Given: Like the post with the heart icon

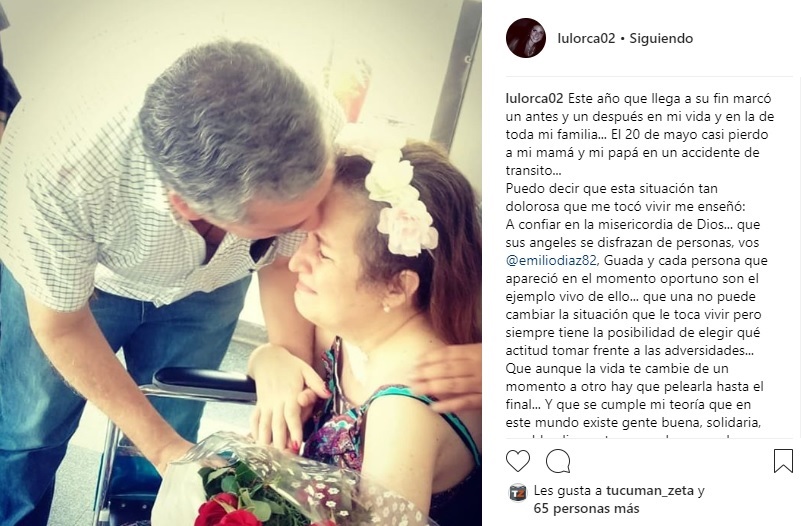Looking at the screenshot, I should point(517,461).
